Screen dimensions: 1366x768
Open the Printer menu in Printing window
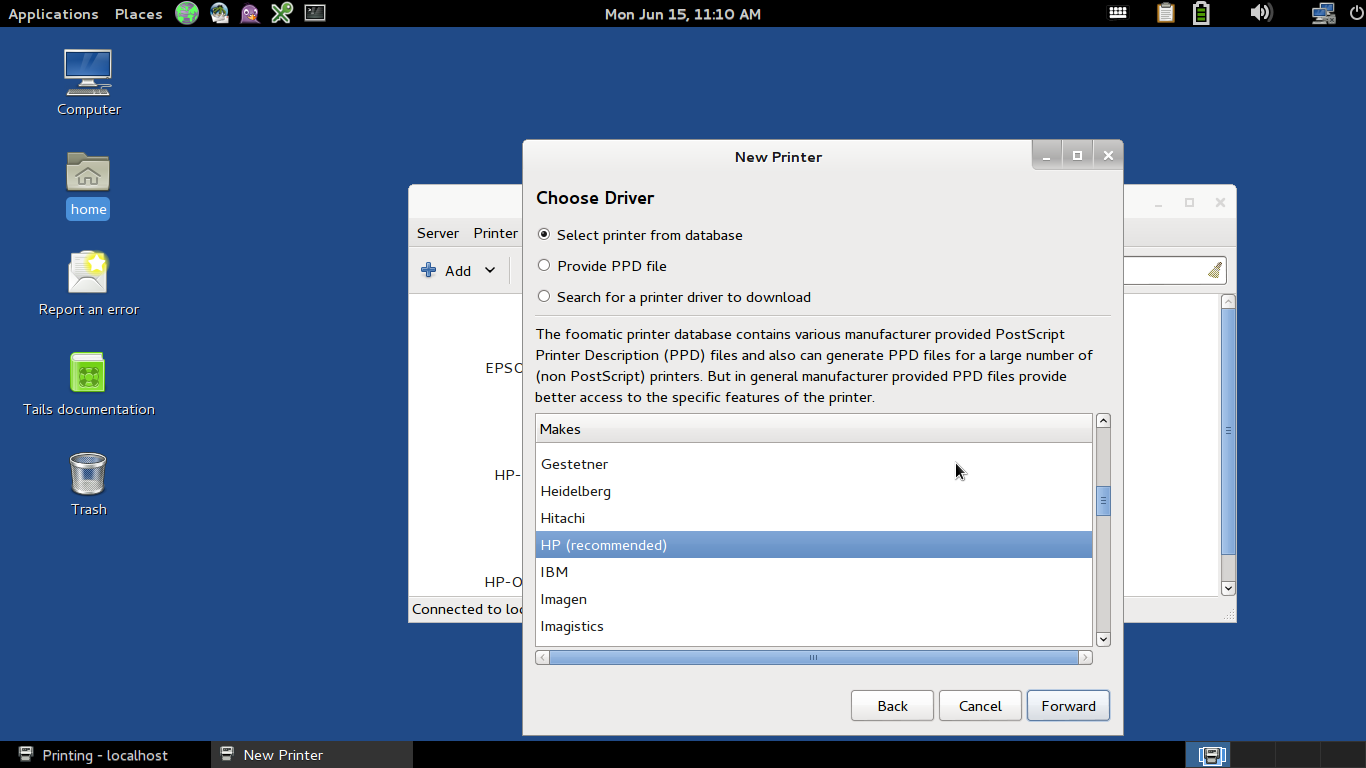(496, 233)
